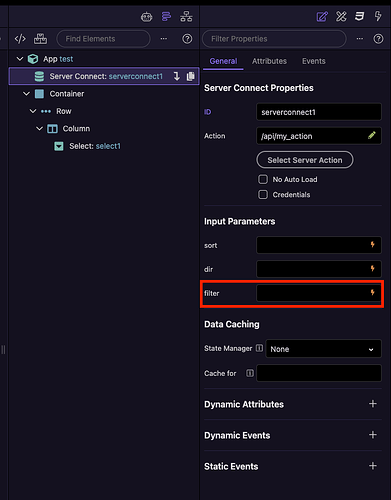The image size is (391, 500).
Task: Select the Container row label
Action: click(x=67, y=94)
